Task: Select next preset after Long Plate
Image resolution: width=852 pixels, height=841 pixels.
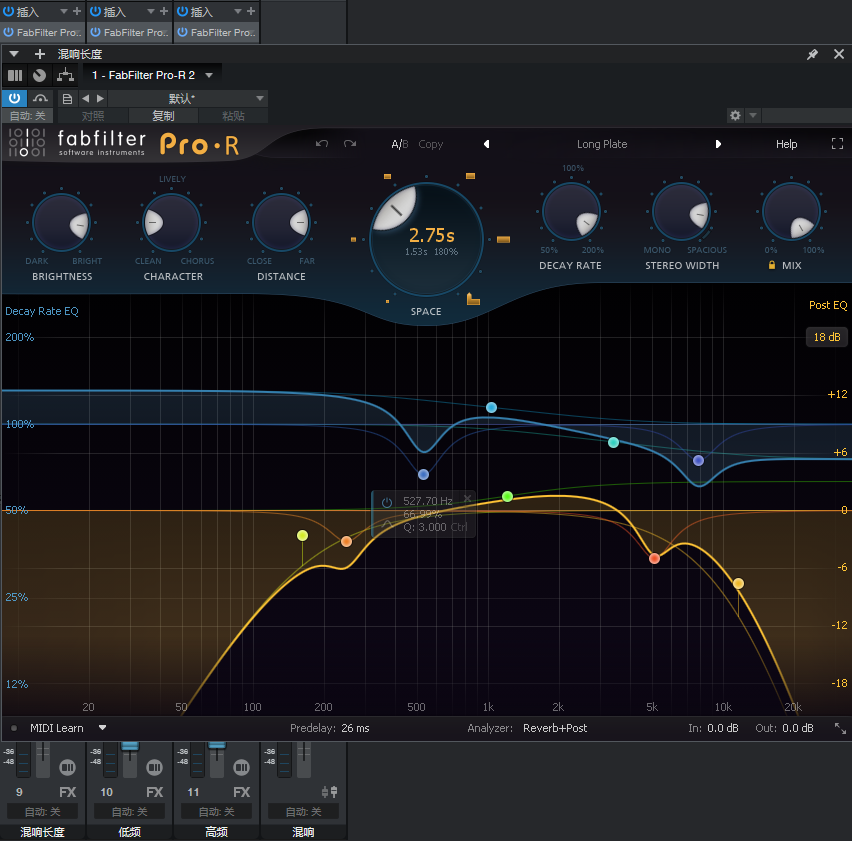Action: (x=718, y=144)
